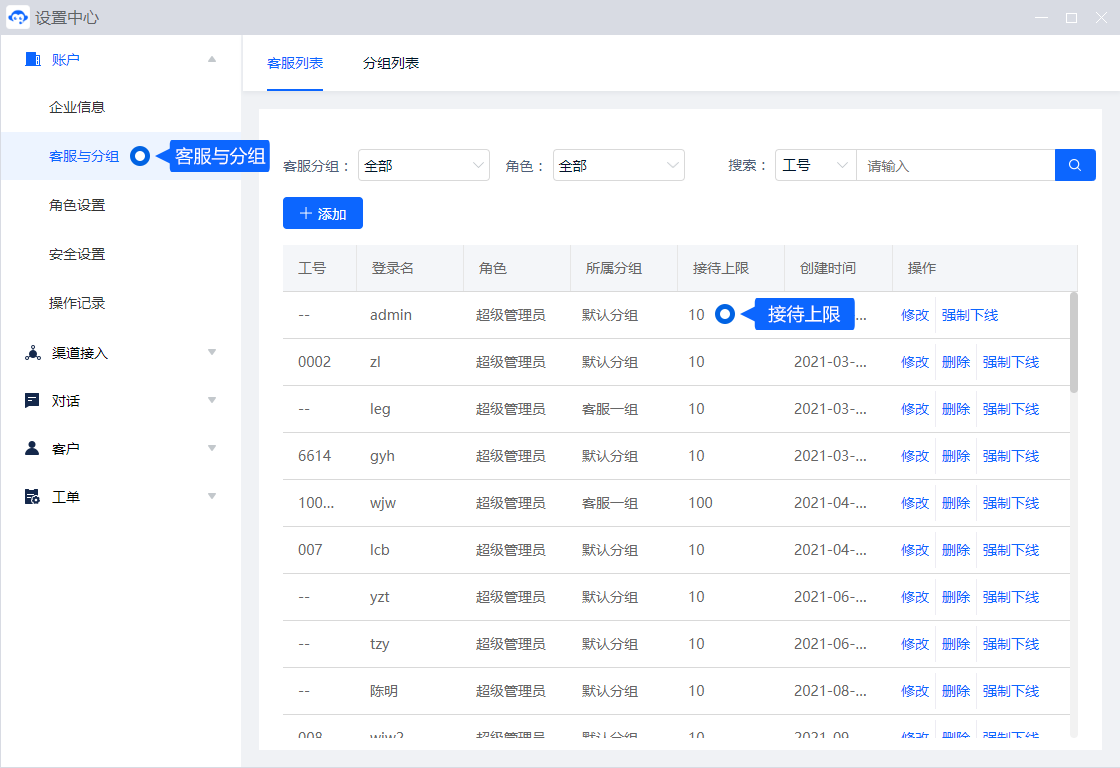Click 强制下线 for zl row
1120x768 pixels.
1011,362
